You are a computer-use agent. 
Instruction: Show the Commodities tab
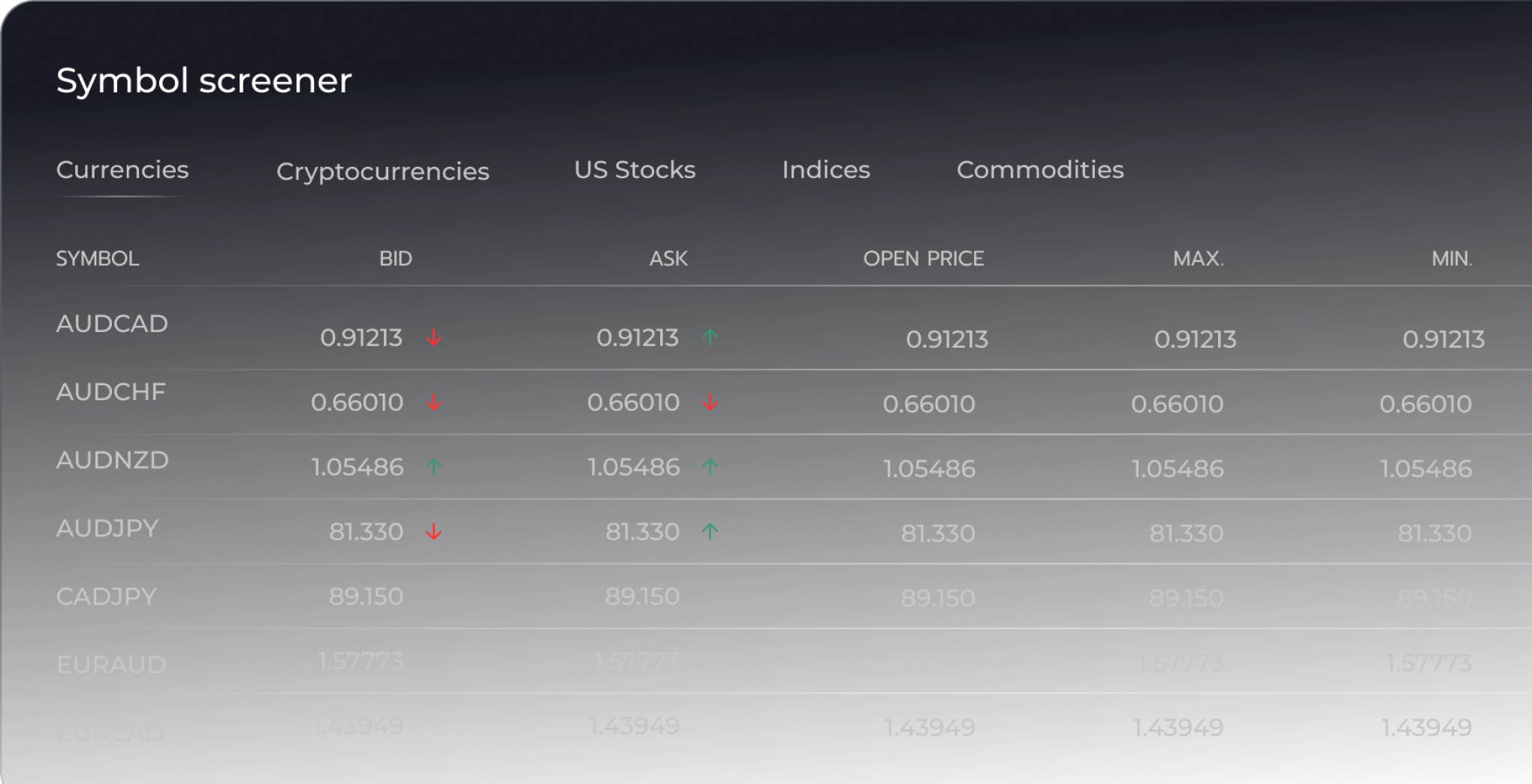(x=1040, y=170)
